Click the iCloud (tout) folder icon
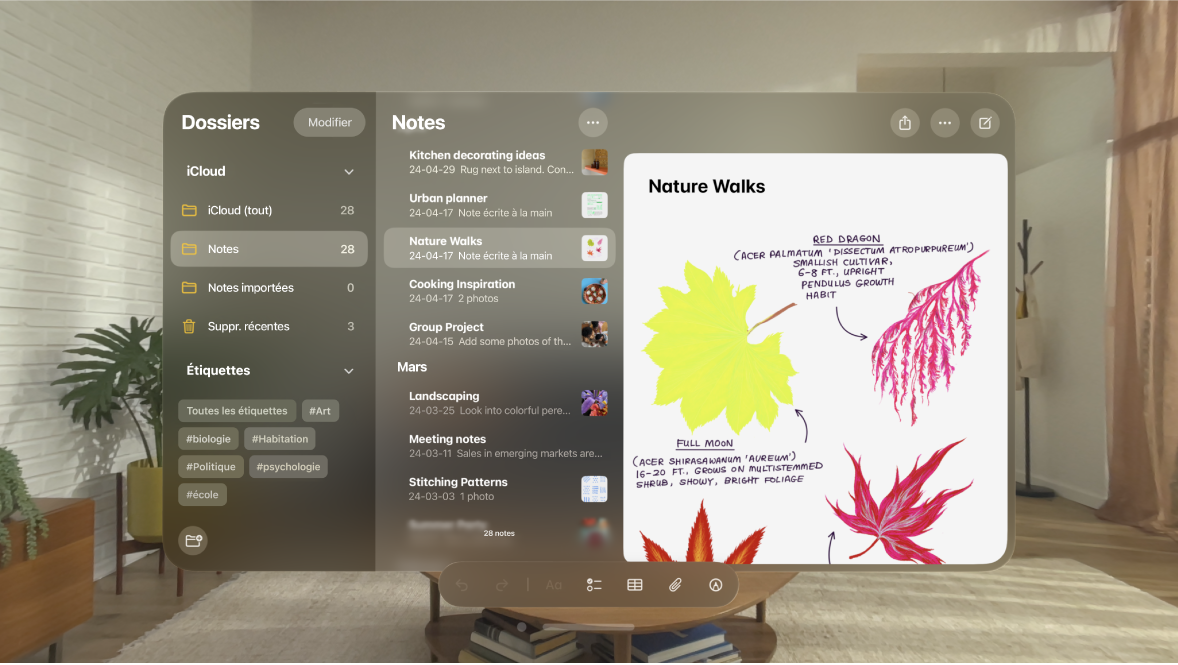Screen dimensions: 1178x665 point(189,210)
